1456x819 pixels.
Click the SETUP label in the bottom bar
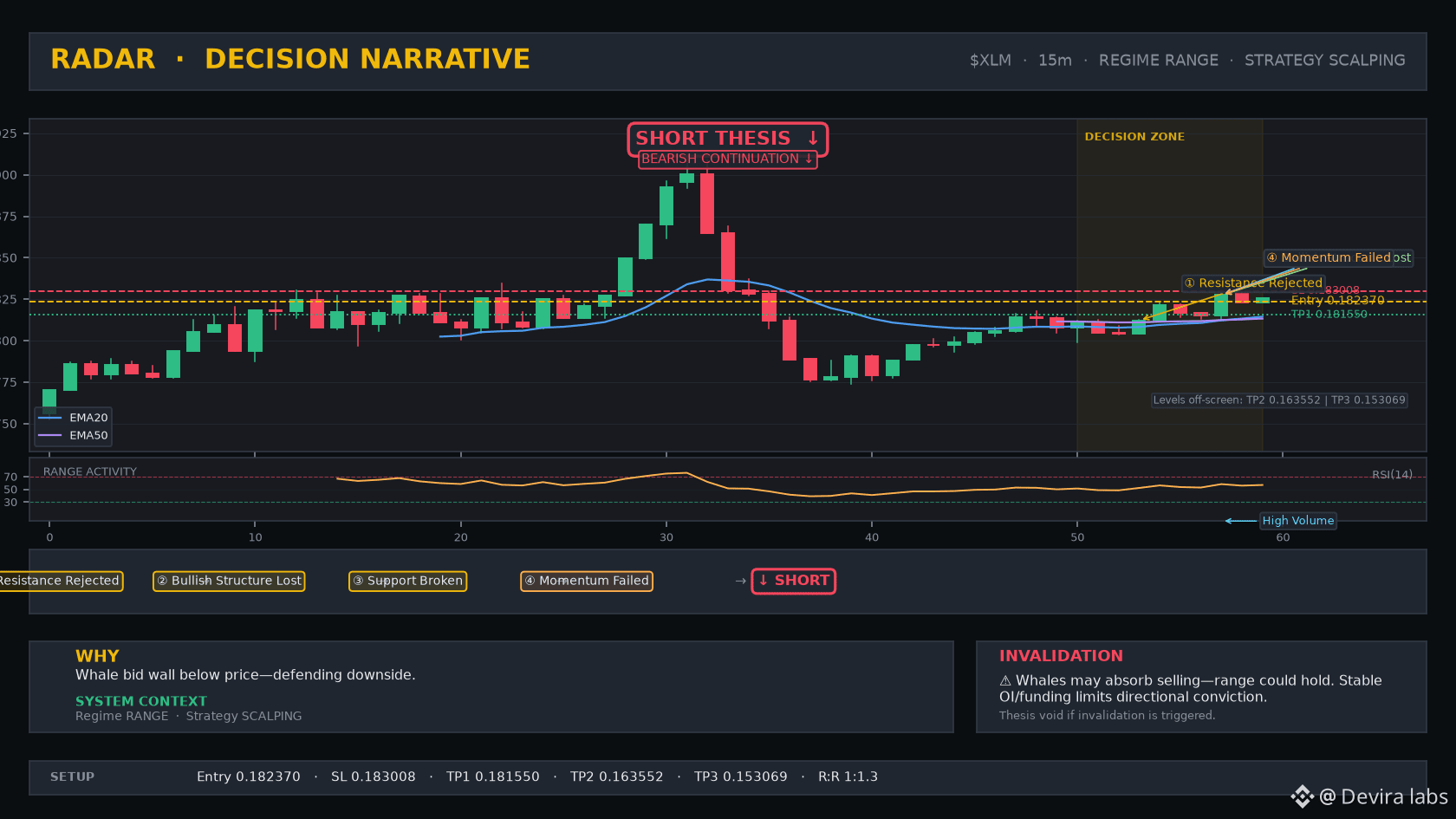pos(72,777)
